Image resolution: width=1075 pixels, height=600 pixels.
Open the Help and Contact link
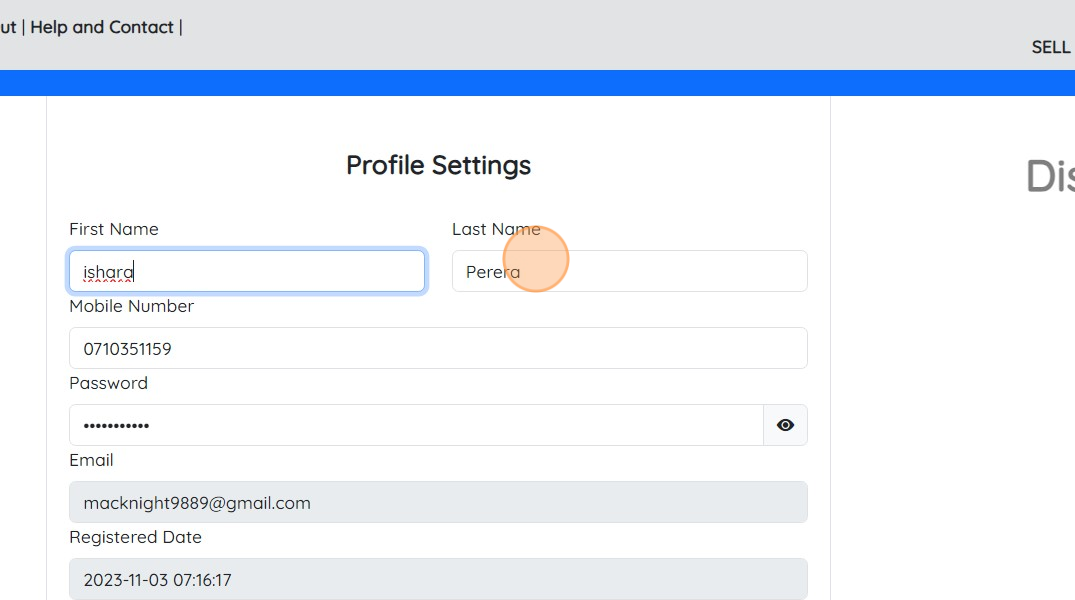click(102, 27)
